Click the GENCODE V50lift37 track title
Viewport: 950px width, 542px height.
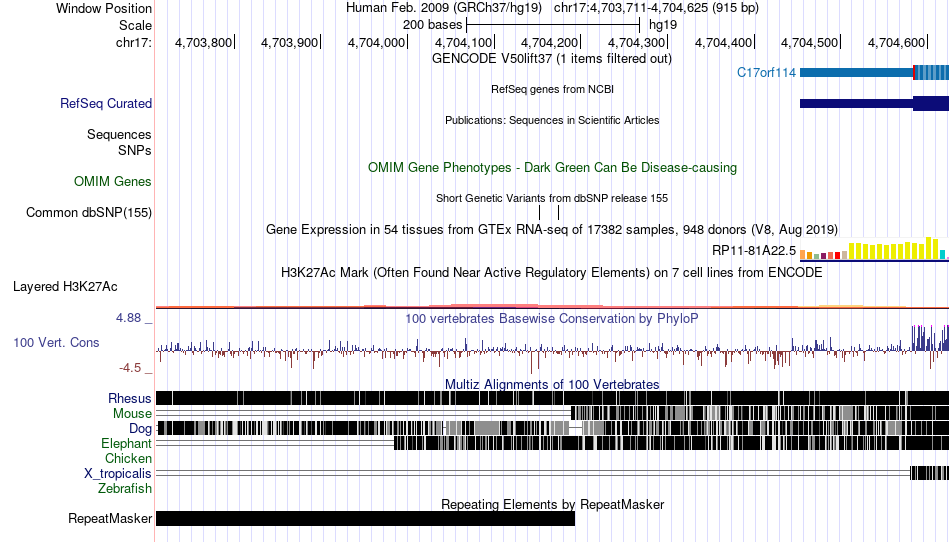point(552,59)
